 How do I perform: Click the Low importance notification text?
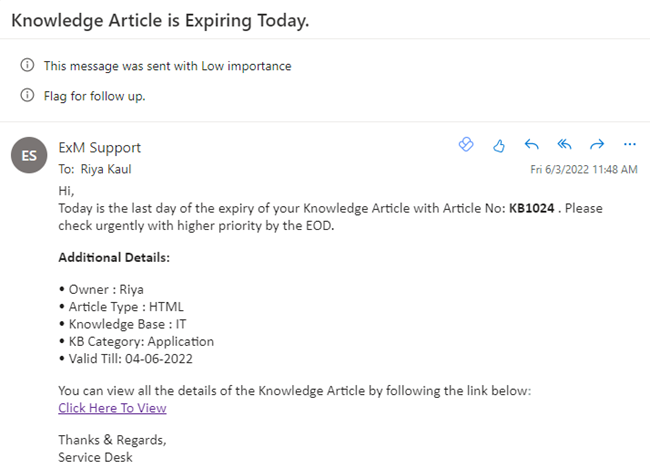(x=167, y=66)
